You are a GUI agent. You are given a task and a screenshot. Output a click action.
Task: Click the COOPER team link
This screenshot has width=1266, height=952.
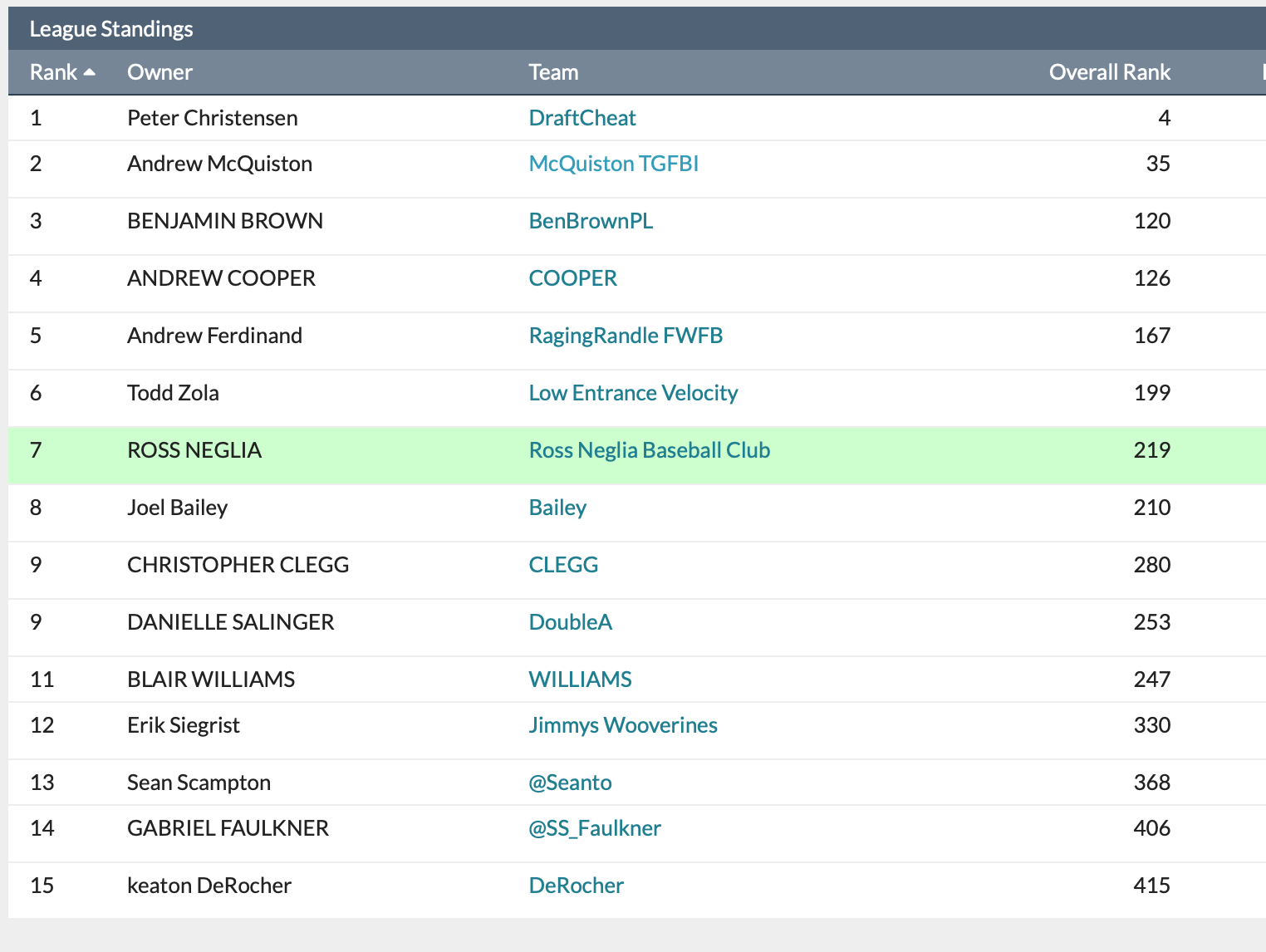[x=572, y=278]
